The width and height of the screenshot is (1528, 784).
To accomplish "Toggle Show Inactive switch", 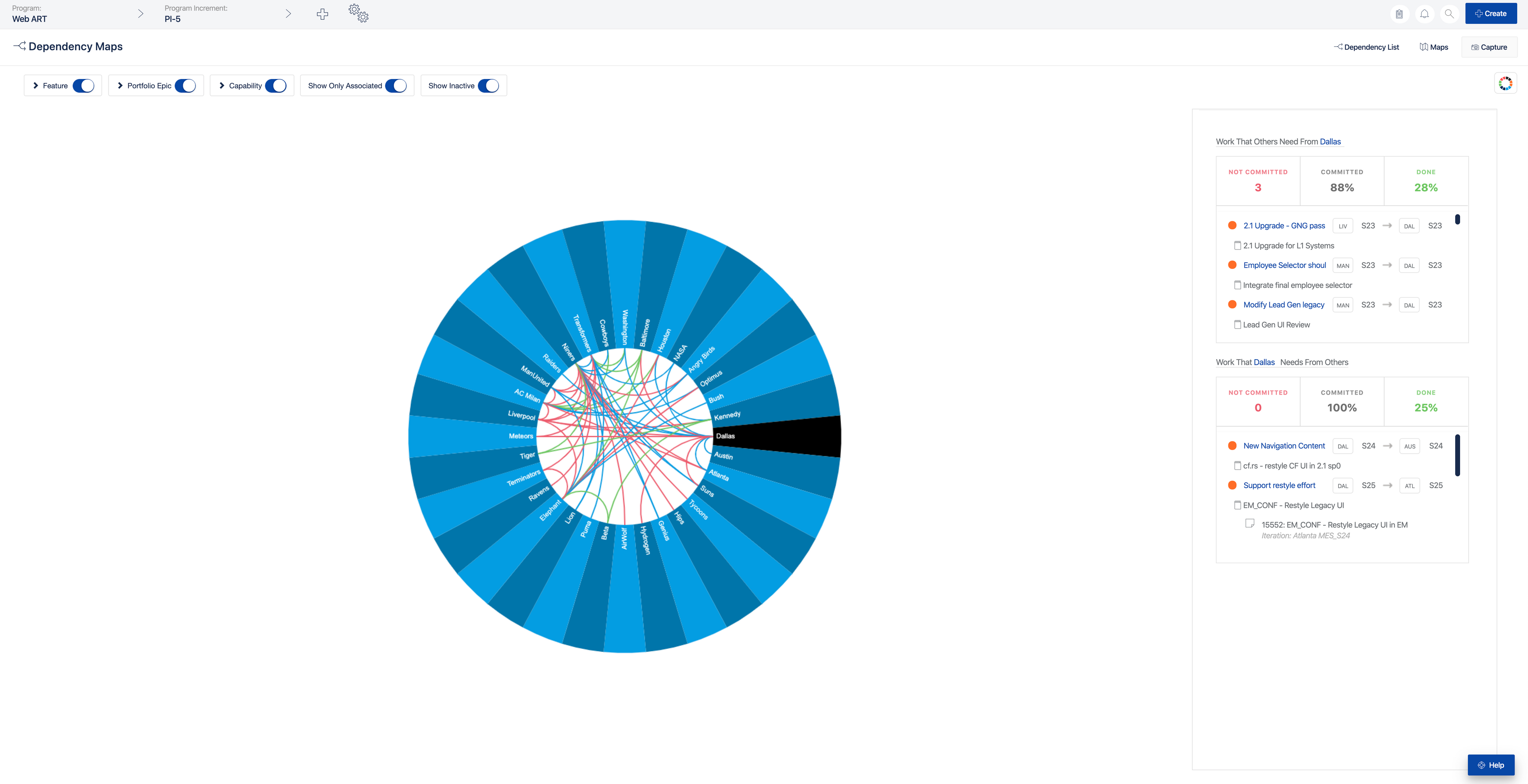I will [489, 86].
